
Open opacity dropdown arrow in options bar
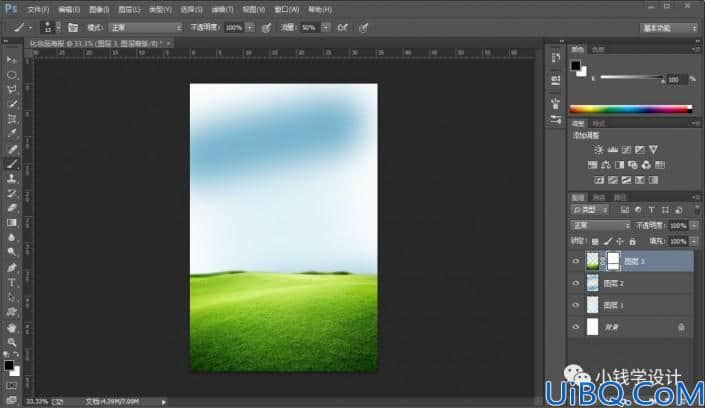tap(250, 28)
